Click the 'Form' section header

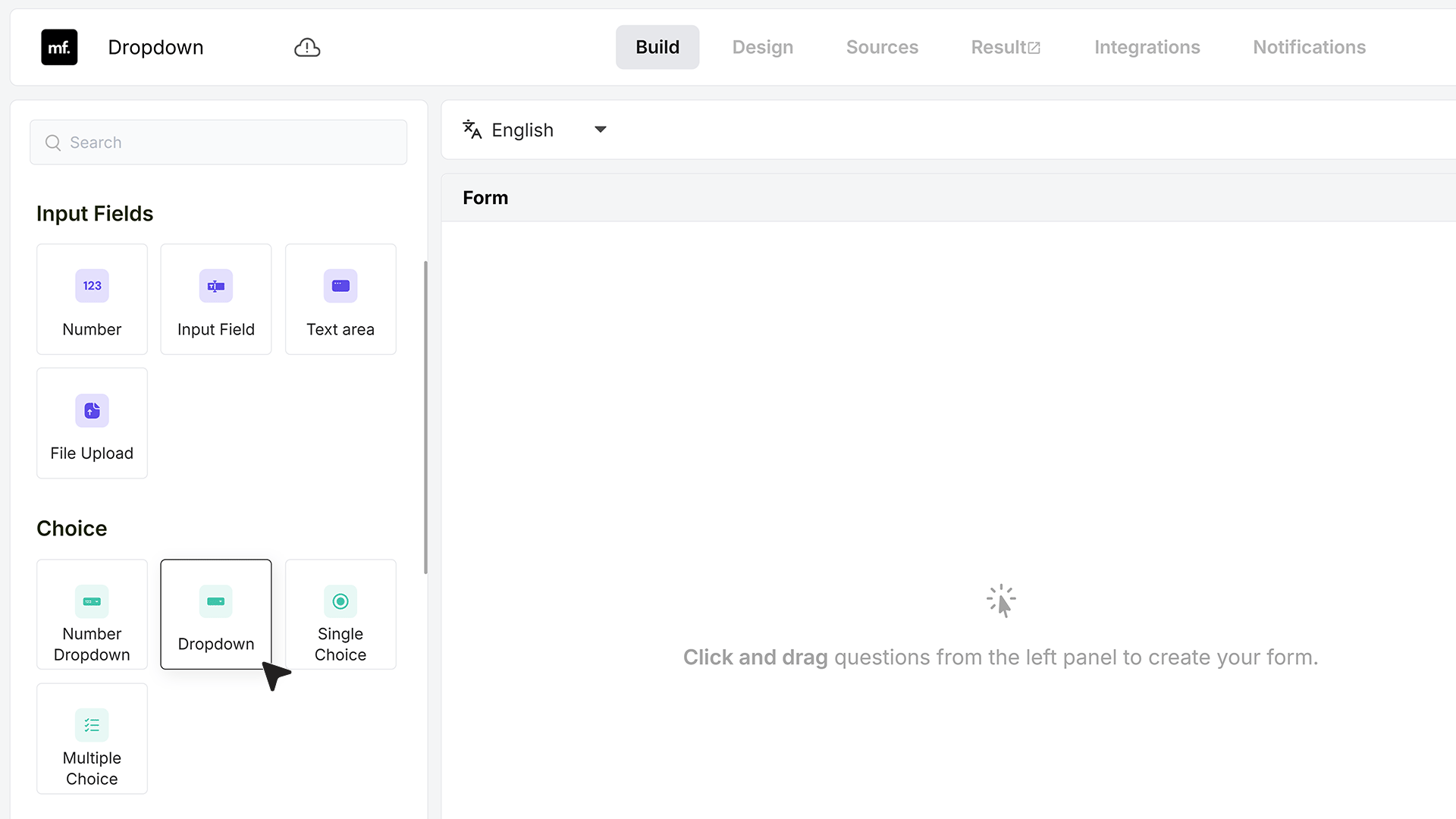pyautogui.click(x=485, y=198)
